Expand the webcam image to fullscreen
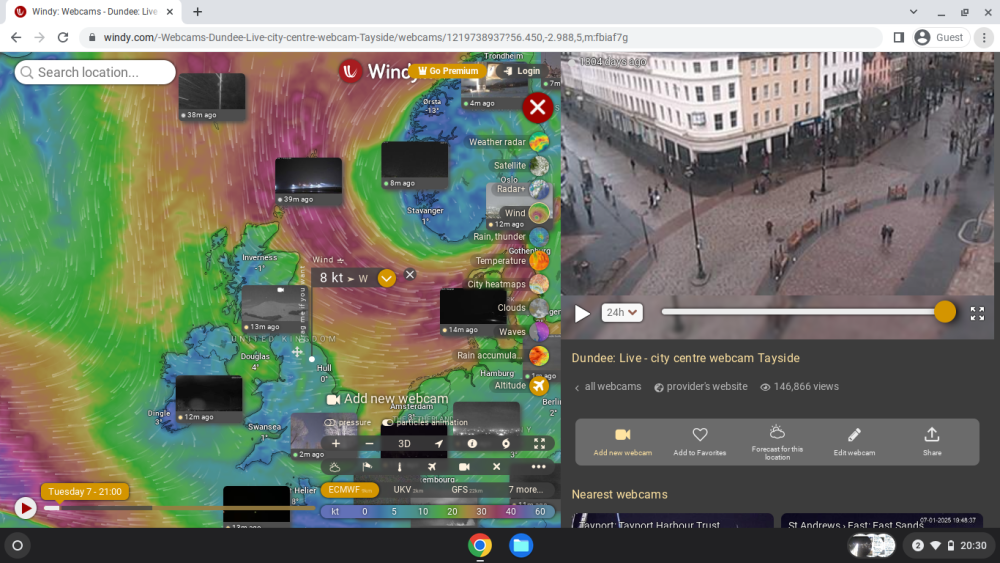Viewport: 1000px width, 563px height. 977,313
